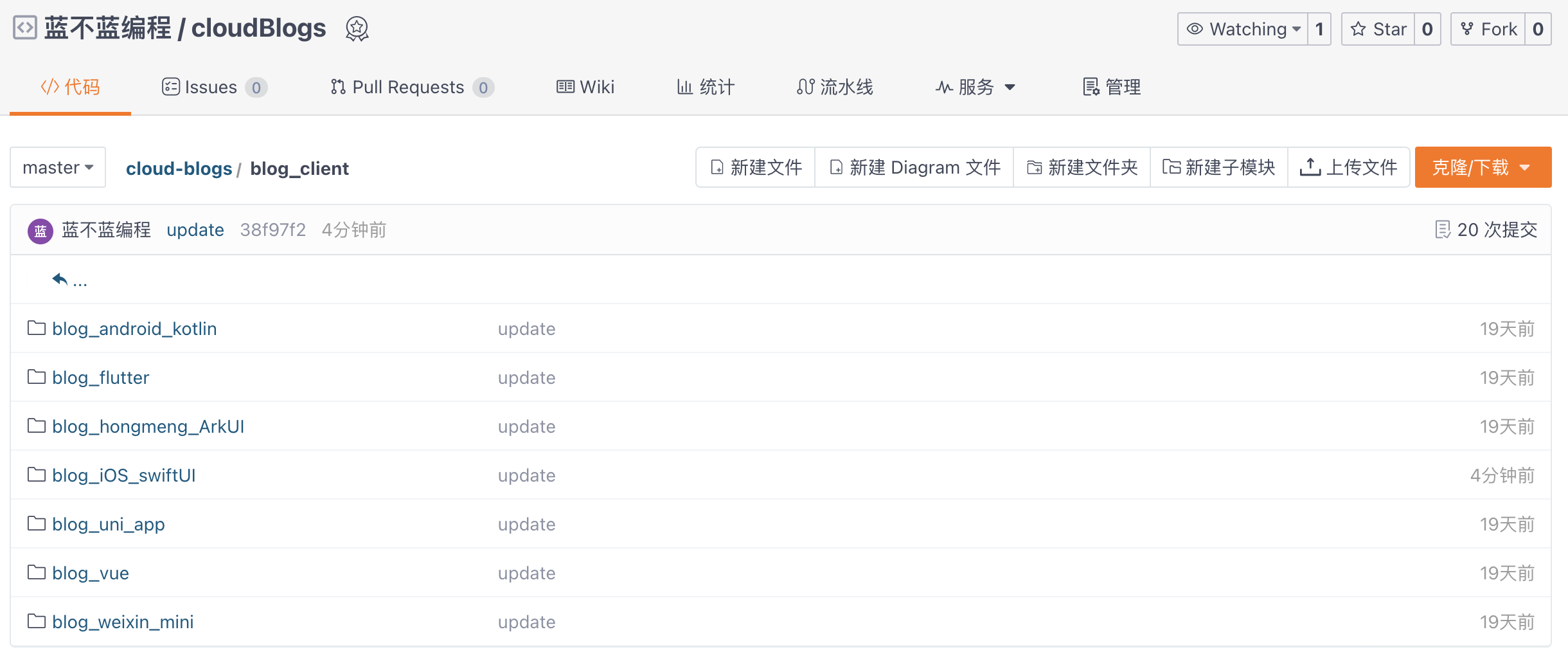Open the blog_iOS_swiftUI folder
Viewport: 1568px width, 652px height.
(x=125, y=475)
